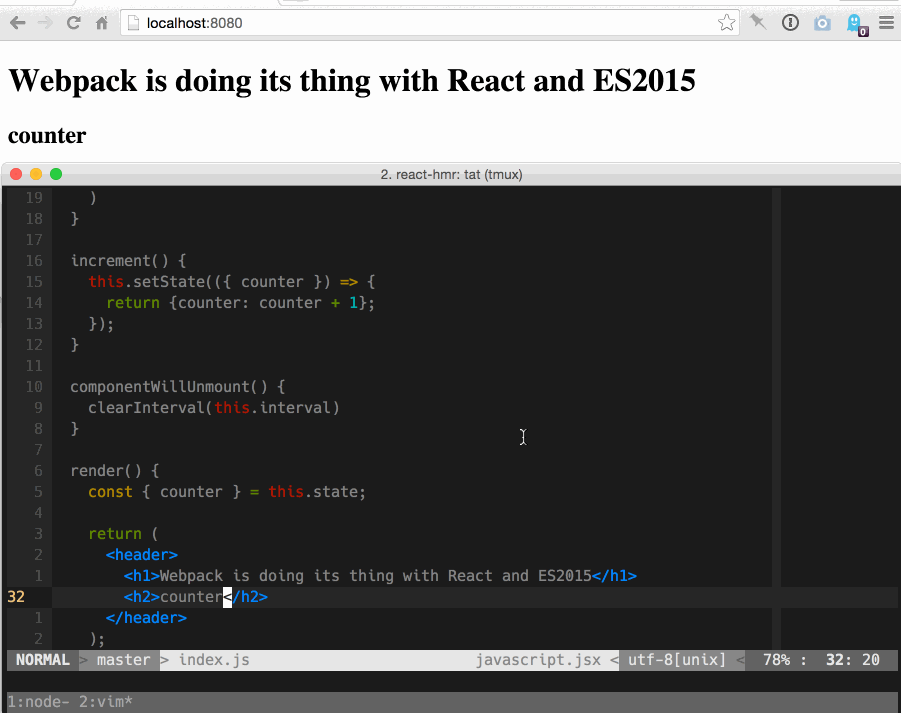Click the '<h2>counter</h2>' current line
This screenshot has height=713, width=901.
click(196, 597)
